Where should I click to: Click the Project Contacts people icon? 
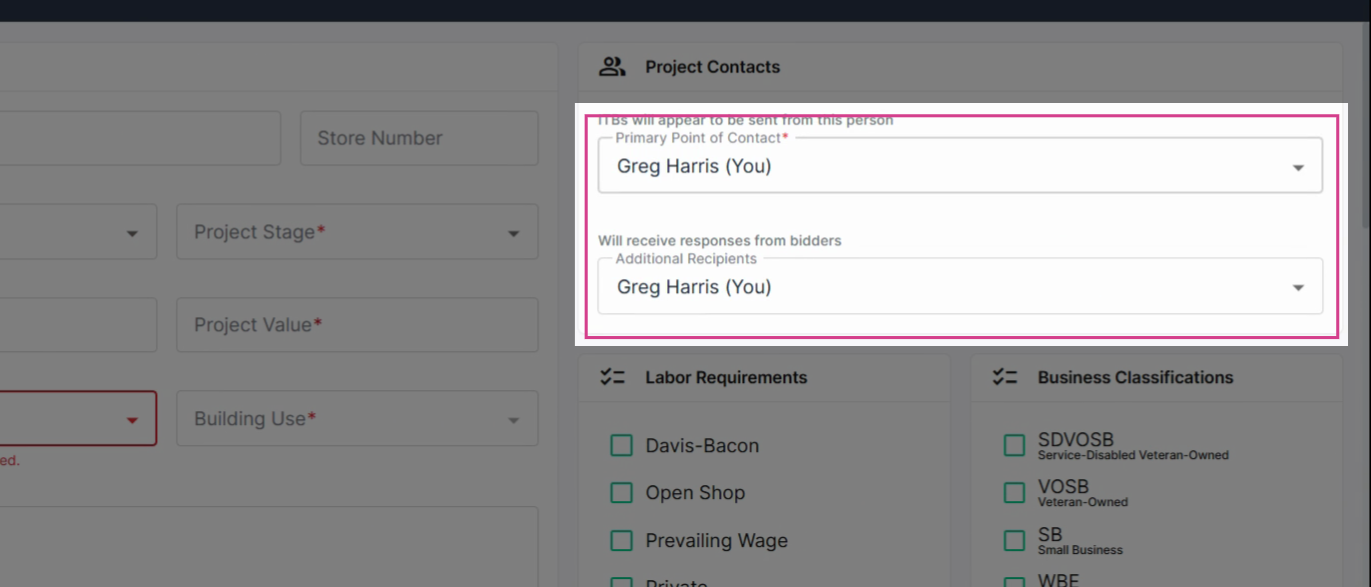612,67
